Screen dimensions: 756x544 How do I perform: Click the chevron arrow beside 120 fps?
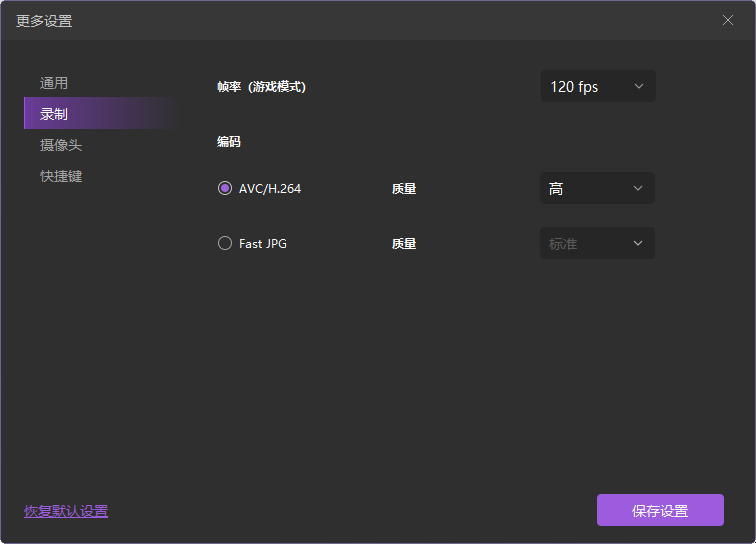[x=639, y=87]
